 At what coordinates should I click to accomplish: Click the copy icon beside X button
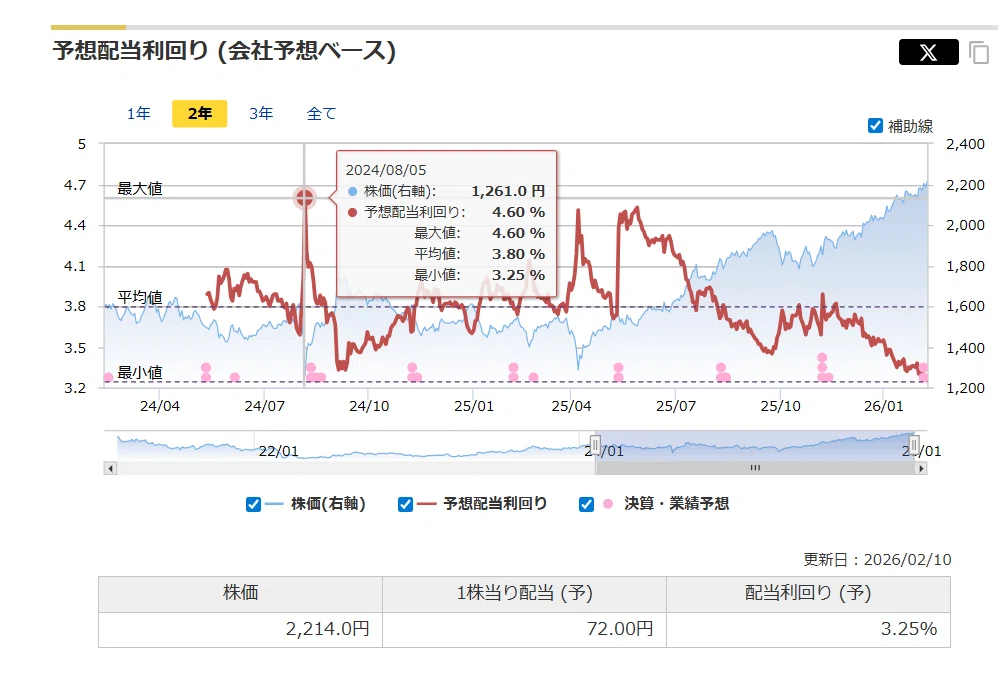tap(978, 52)
